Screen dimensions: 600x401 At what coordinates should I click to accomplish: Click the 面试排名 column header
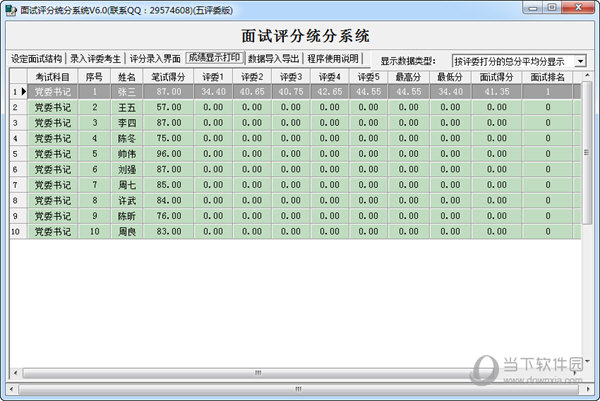tap(547, 77)
